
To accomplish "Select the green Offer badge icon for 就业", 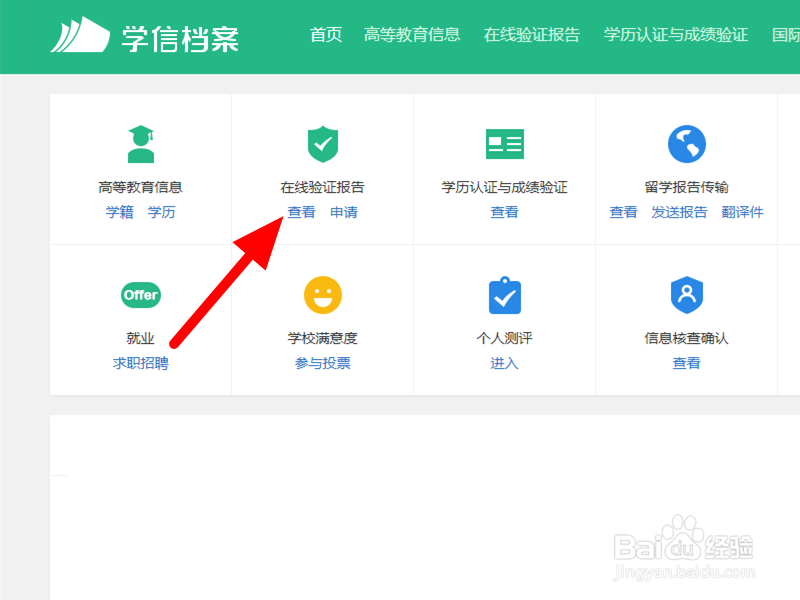I will pos(140,295).
